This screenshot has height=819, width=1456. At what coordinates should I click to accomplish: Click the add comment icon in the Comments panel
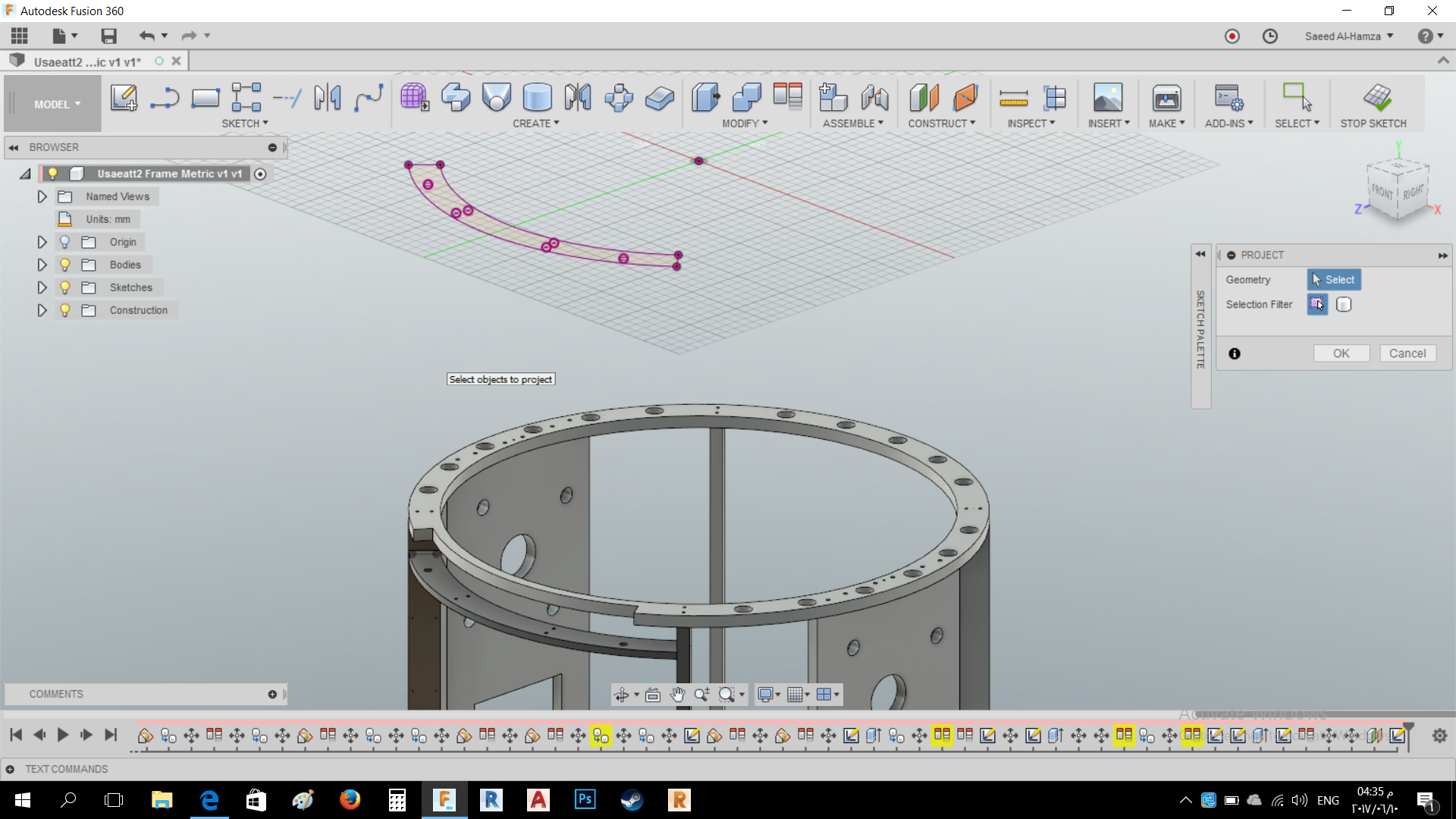coord(271,694)
